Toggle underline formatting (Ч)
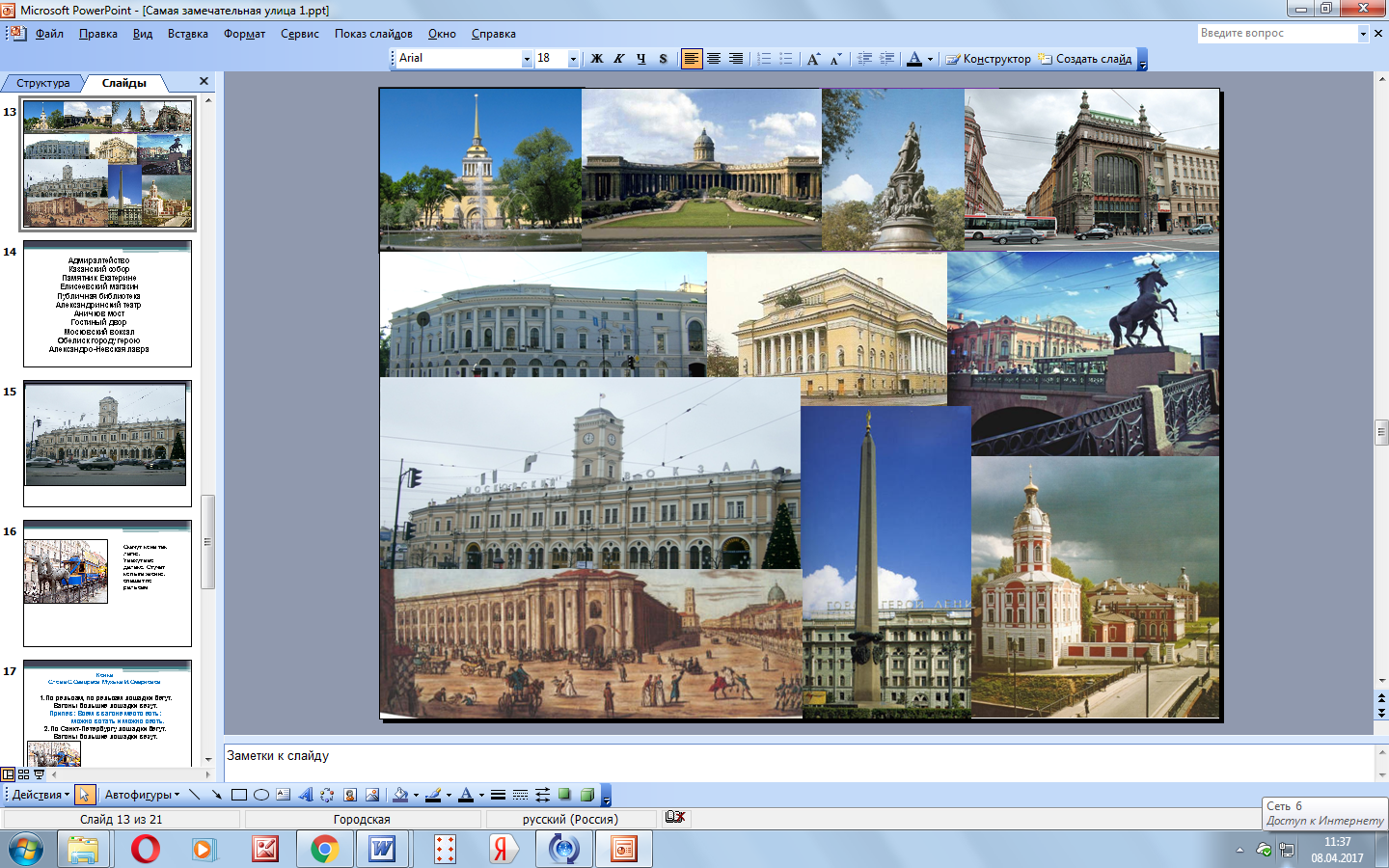Screen dimensions: 1389x868 [641, 59]
